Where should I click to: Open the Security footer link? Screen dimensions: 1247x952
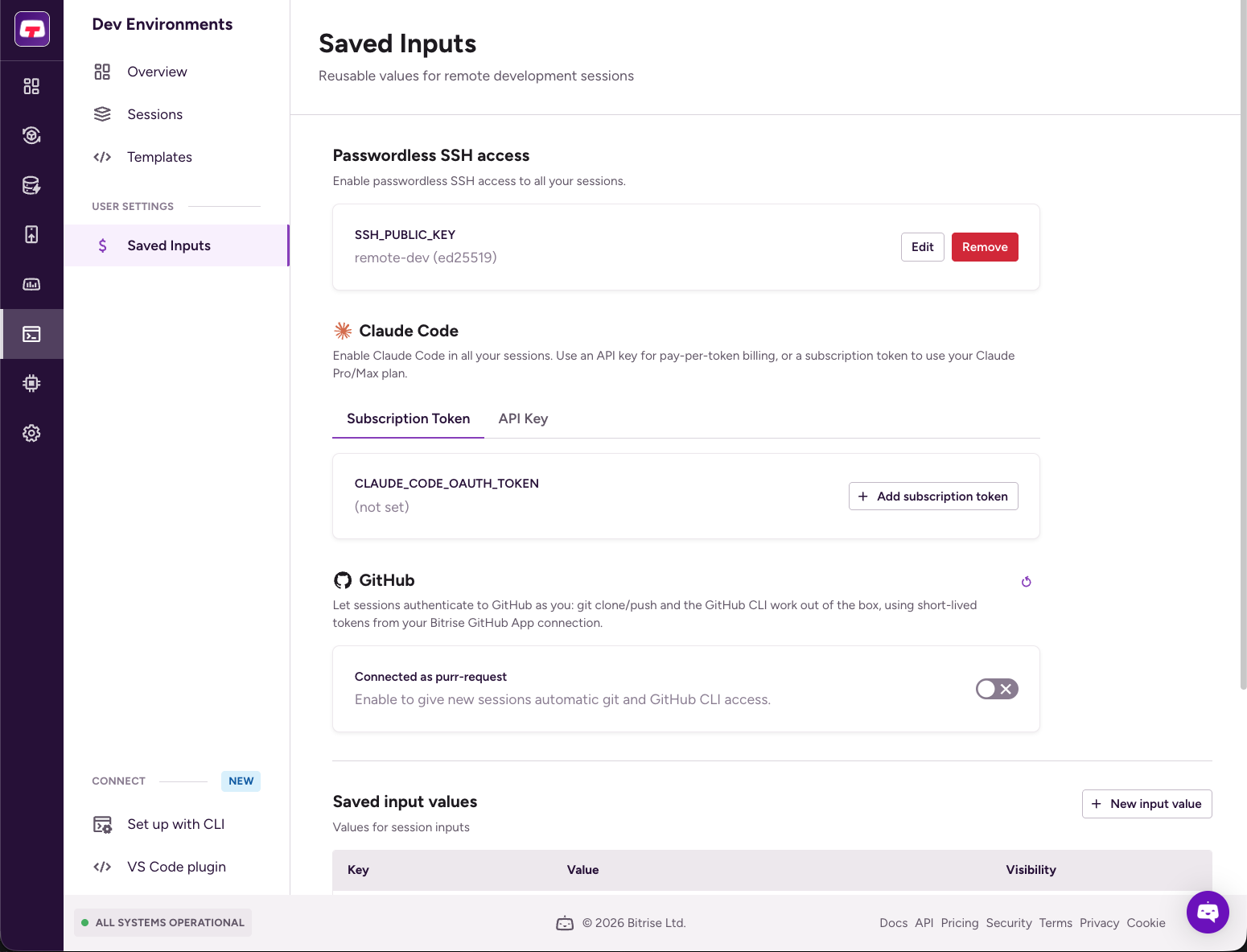[x=1009, y=923]
